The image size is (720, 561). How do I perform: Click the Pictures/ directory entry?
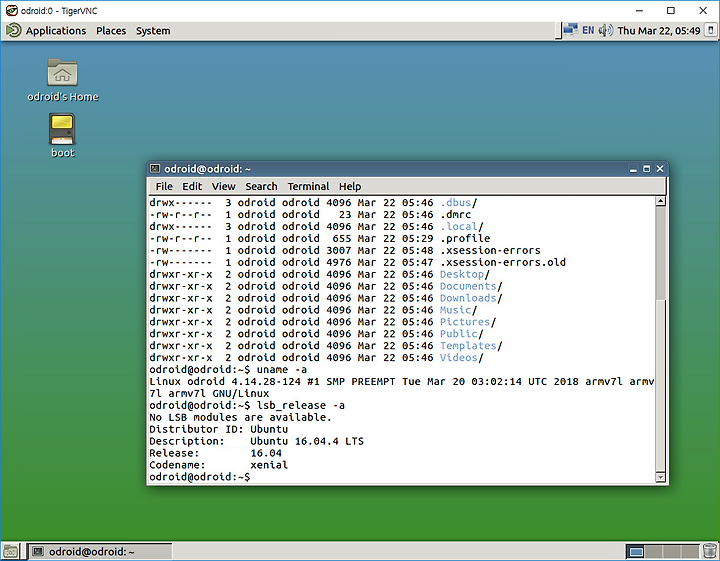[x=468, y=322]
